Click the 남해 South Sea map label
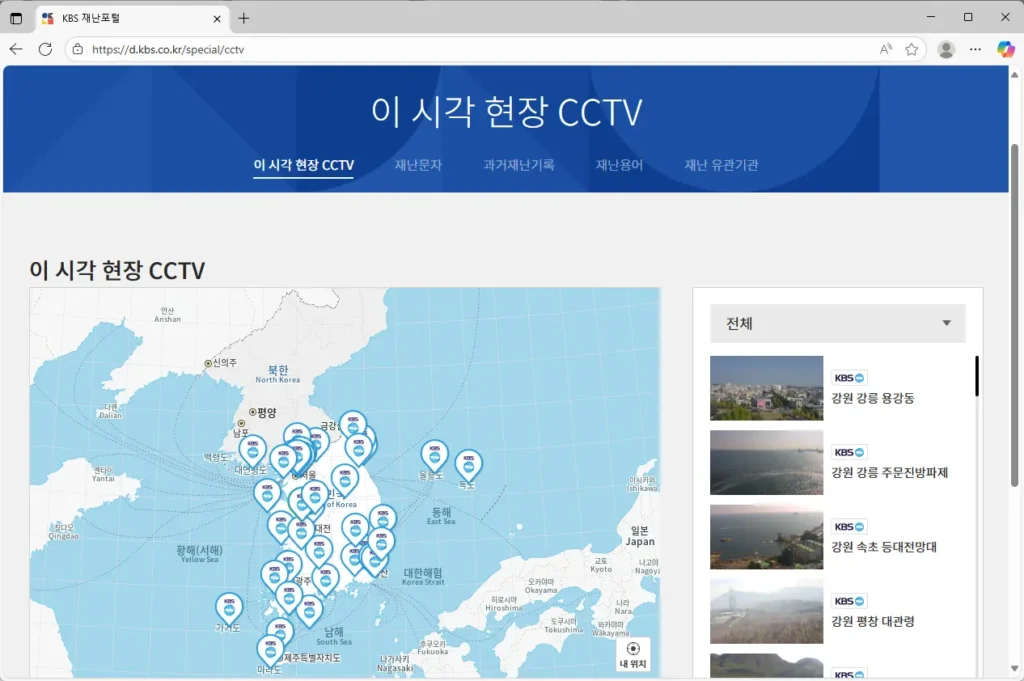This screenshot has width=1024, height=681. [334, 636]
